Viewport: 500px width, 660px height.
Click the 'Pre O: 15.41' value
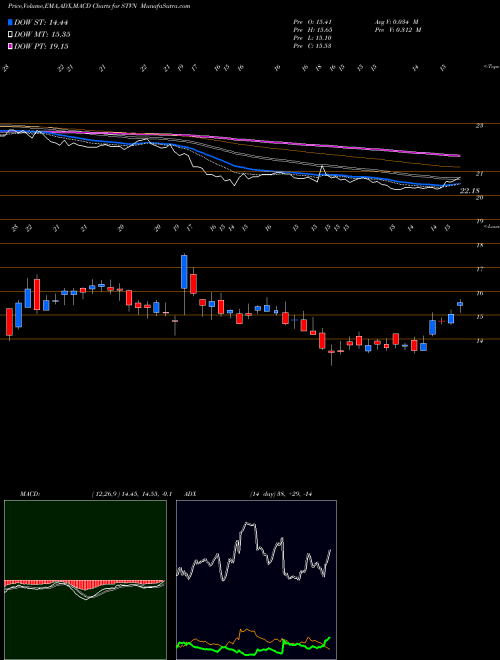[x=313, y=22]
